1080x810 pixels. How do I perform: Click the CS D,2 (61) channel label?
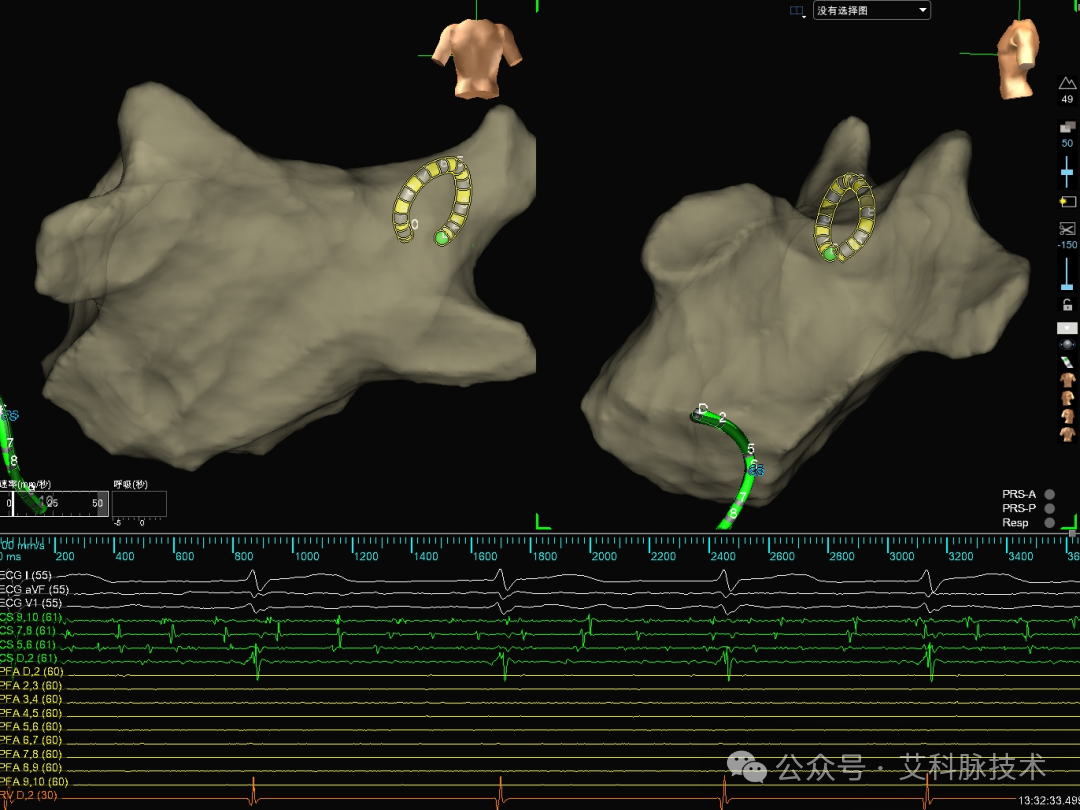[32, 658]
